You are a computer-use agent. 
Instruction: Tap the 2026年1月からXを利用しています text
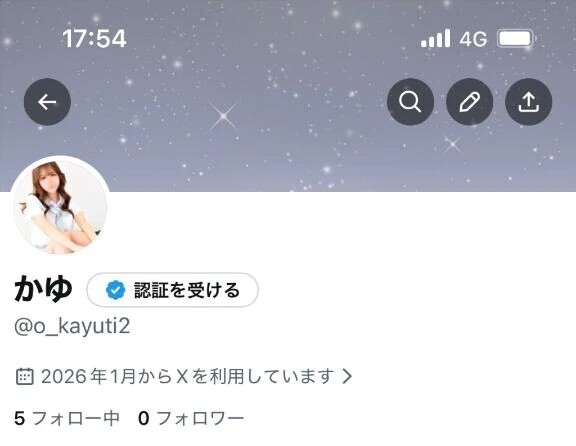click(188, 376)
